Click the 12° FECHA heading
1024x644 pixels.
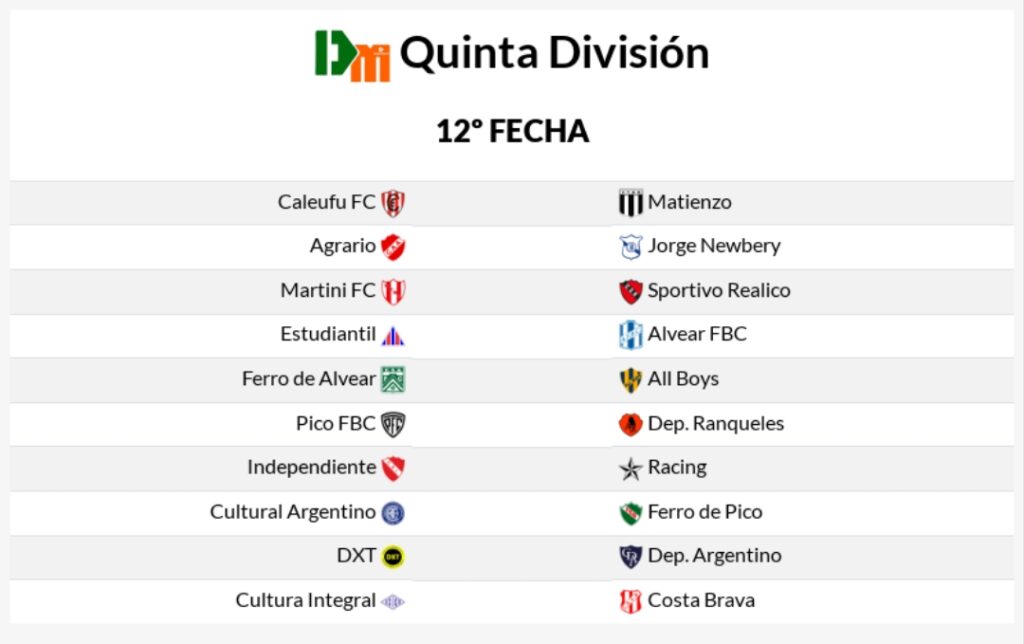512,131
